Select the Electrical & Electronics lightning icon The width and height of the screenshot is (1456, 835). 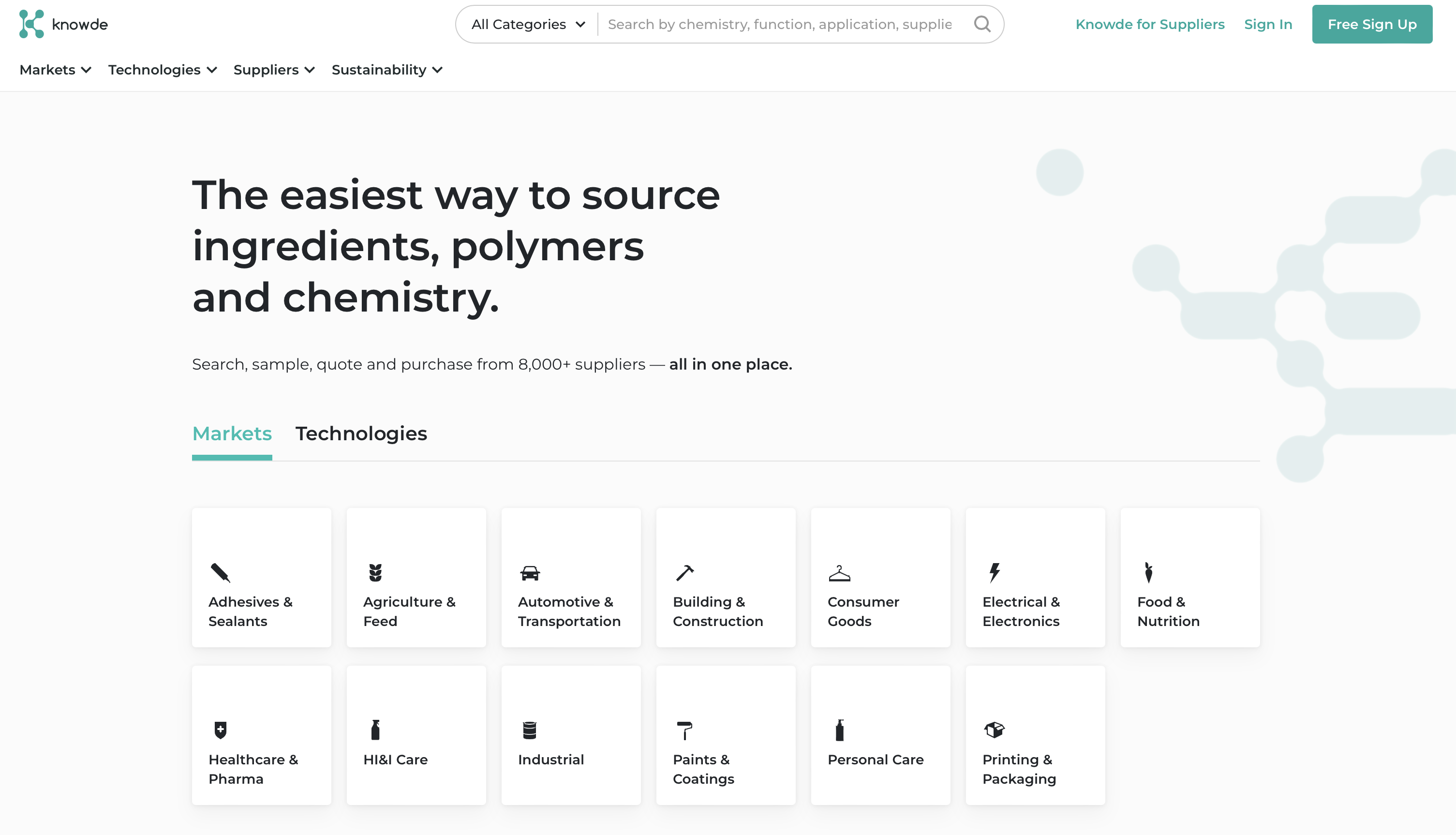pyautogui.click(x=995, y=572)
